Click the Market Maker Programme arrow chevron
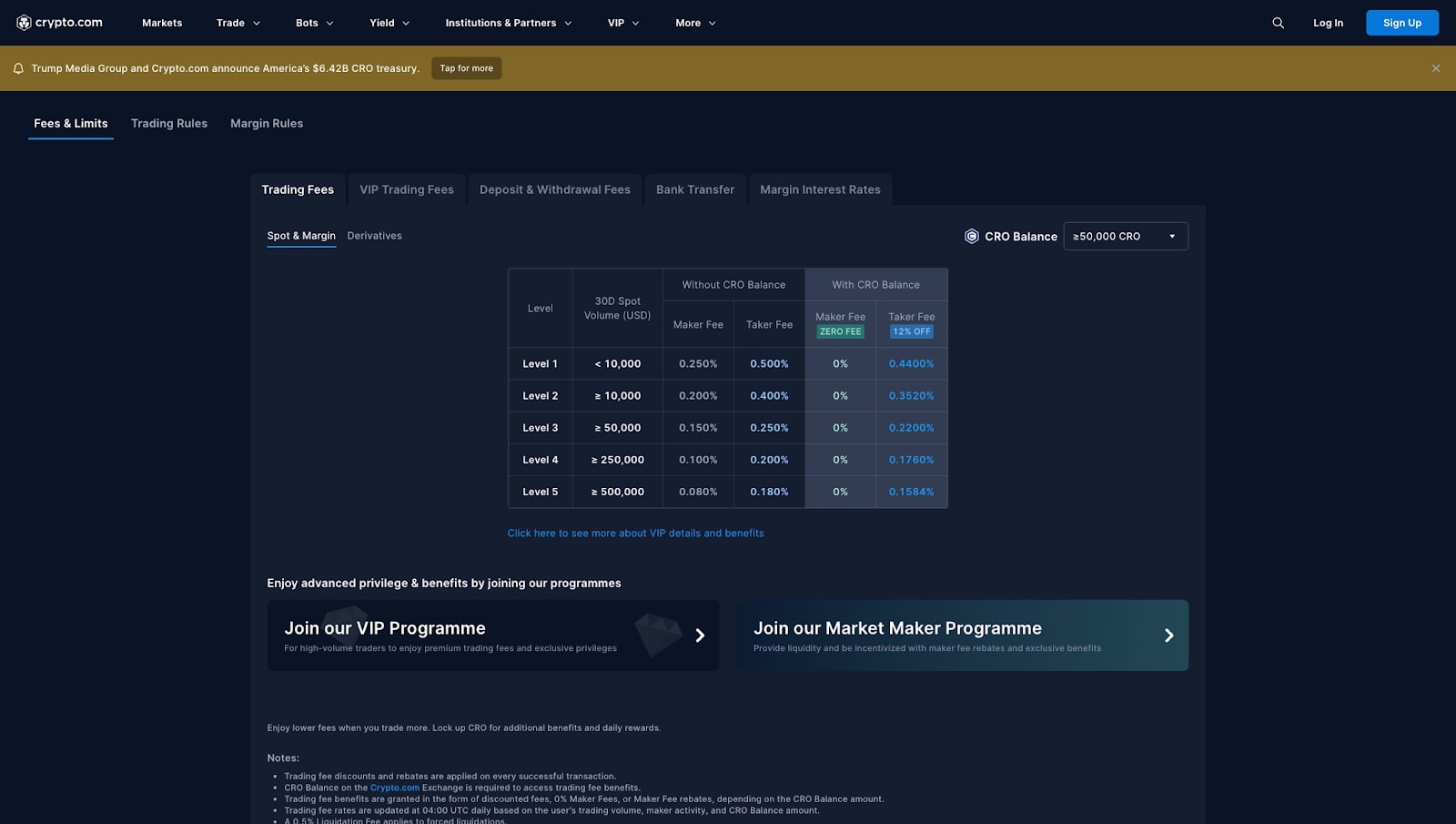This screenshot has width=1456, height=824. coord(1168,636)
